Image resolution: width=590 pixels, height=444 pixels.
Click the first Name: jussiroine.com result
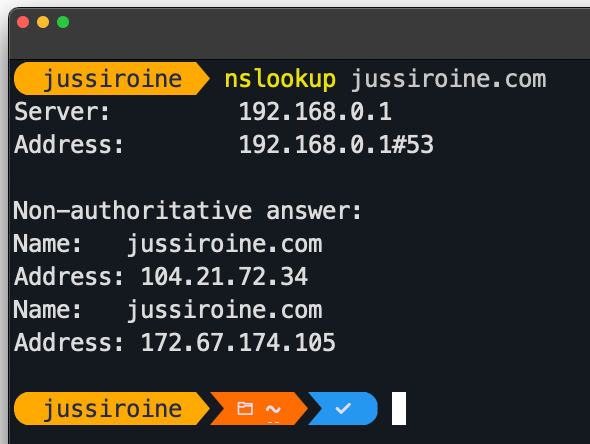[x=168, y=244]
